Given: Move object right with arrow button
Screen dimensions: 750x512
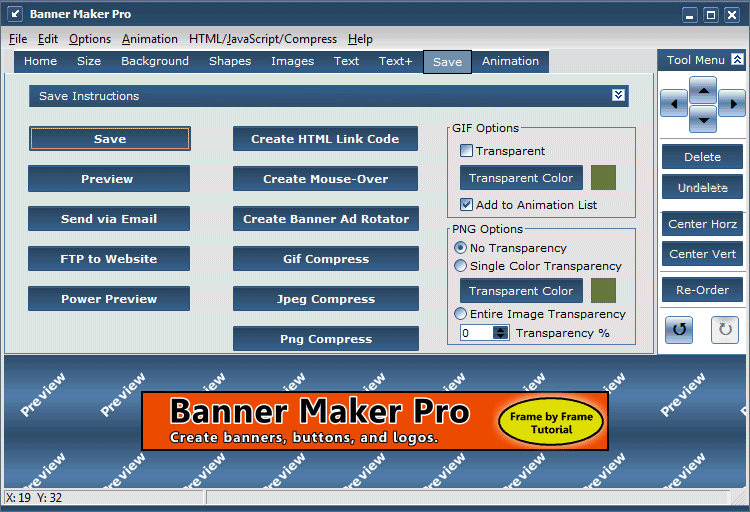Looking at the screenshot, I should click(x=732, y=103).
